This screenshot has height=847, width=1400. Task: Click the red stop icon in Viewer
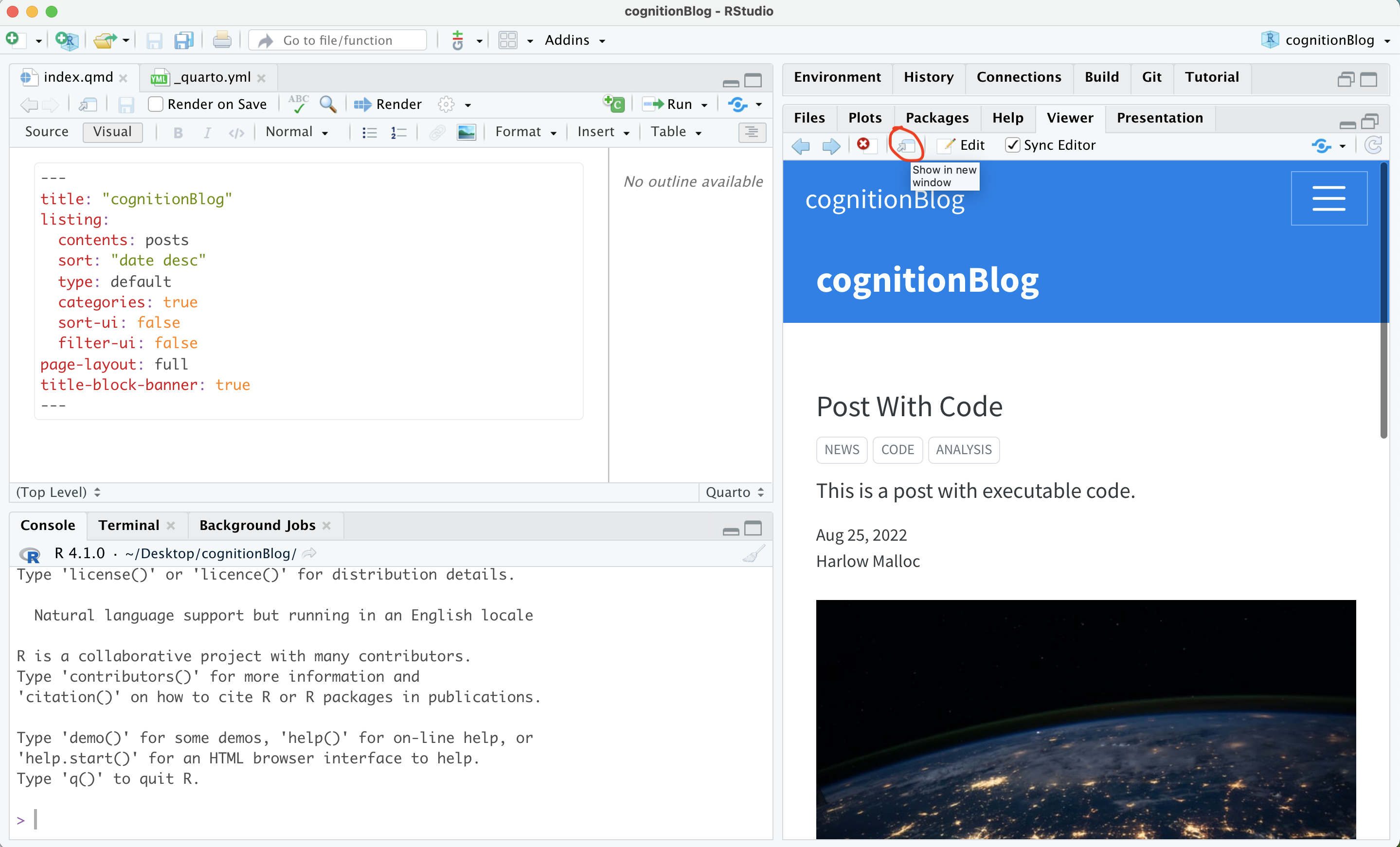(x=863, y=145)
